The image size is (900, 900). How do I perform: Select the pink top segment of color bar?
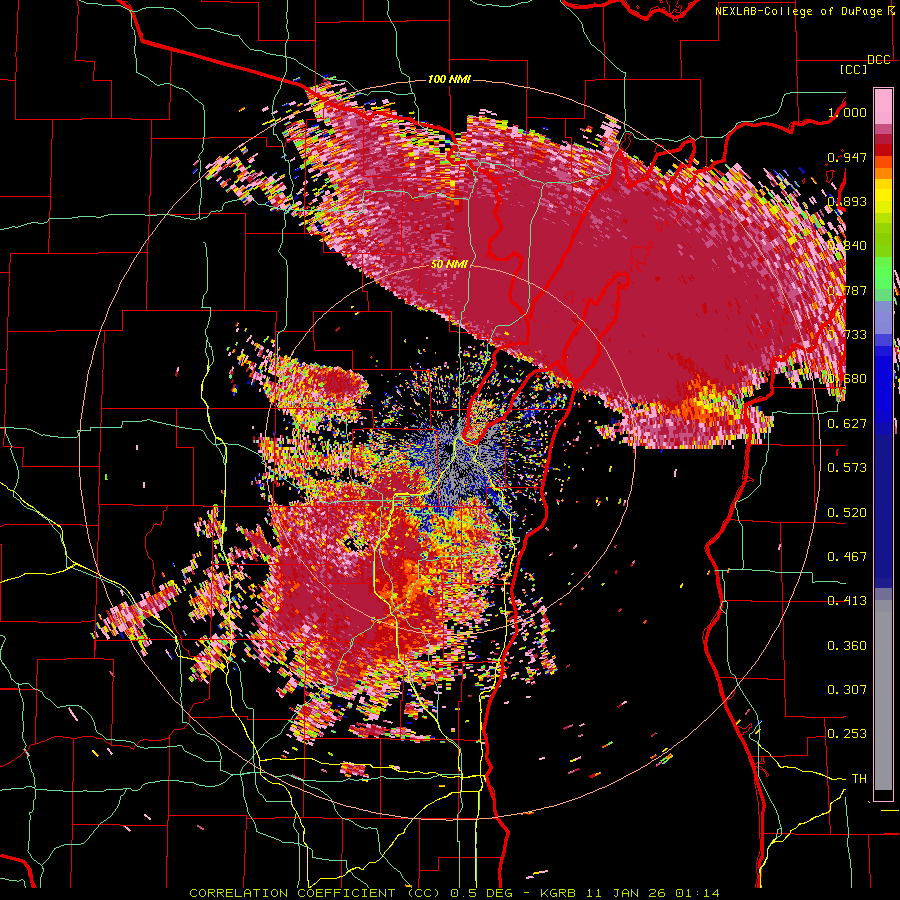[883, 106]
